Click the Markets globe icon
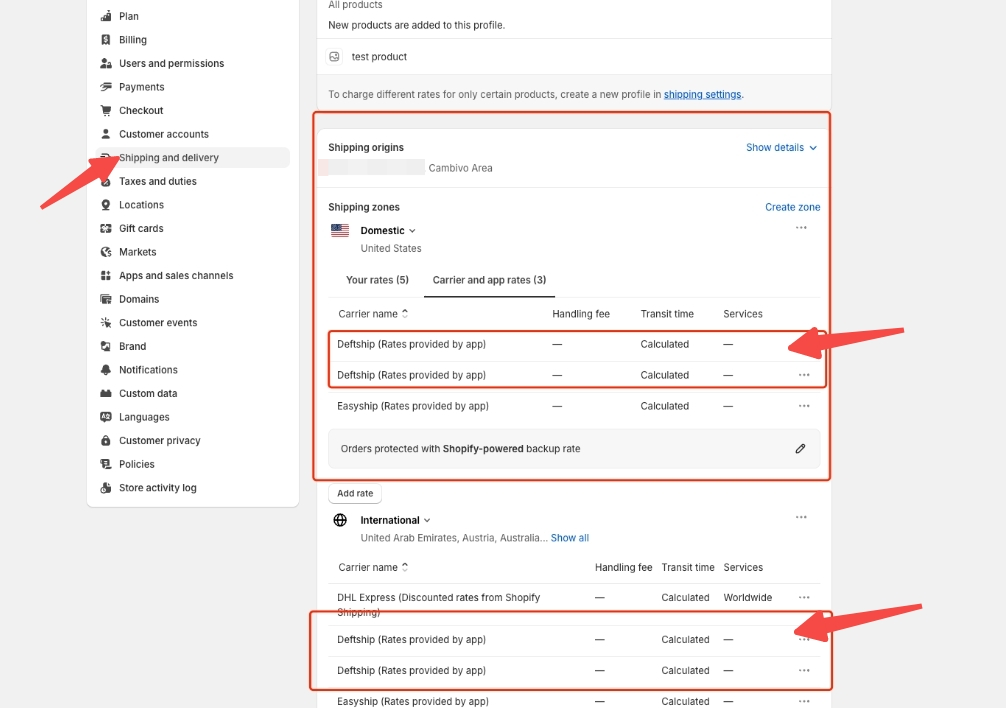Image resolution: width=1006 pixels, height=708 pixels. tap(106, 252)
